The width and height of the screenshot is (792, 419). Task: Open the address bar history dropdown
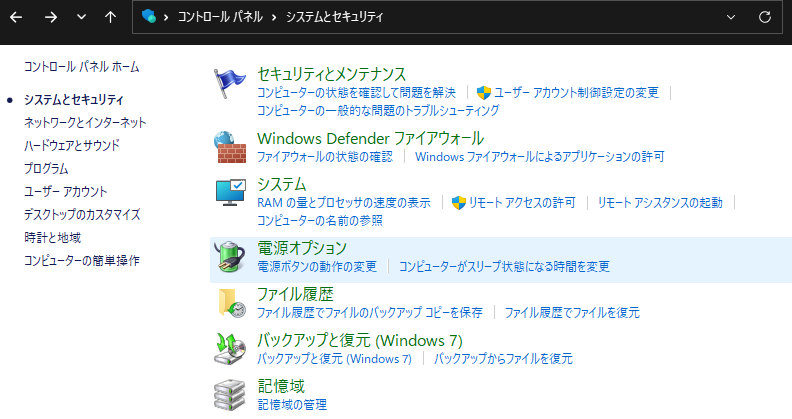(x=730, y=17)
